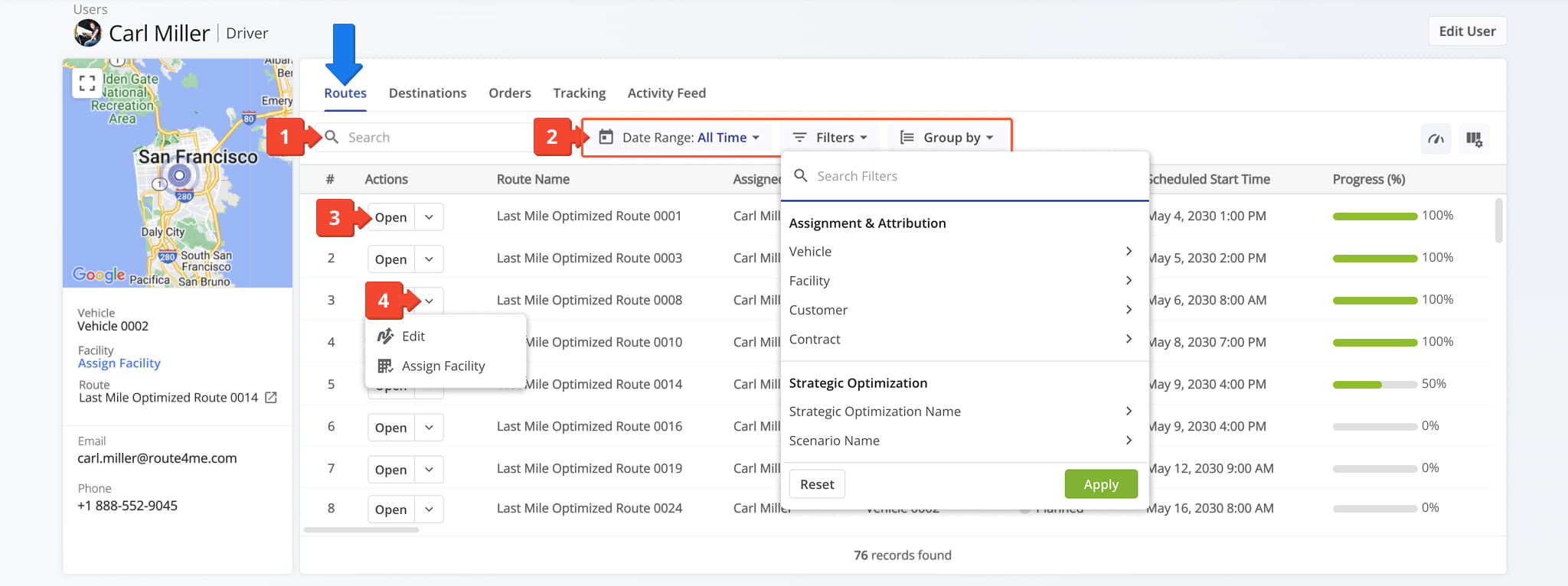The height and width of the screenshot is (586, 1568).
Task: Click the gauge summary icon in toolbar
Action: coord(1436,138)
